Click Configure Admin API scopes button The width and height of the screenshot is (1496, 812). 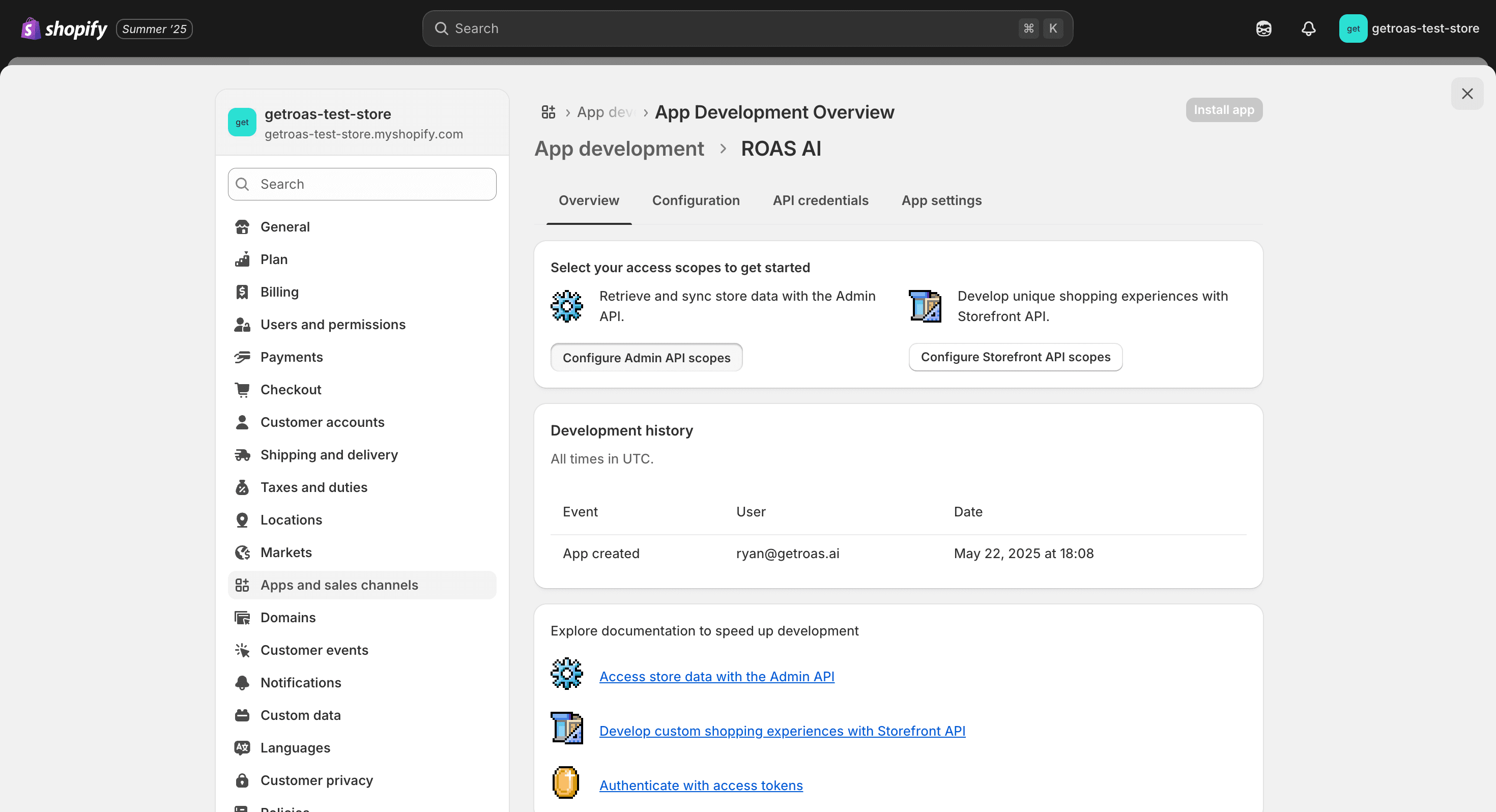tap(646, 357)
